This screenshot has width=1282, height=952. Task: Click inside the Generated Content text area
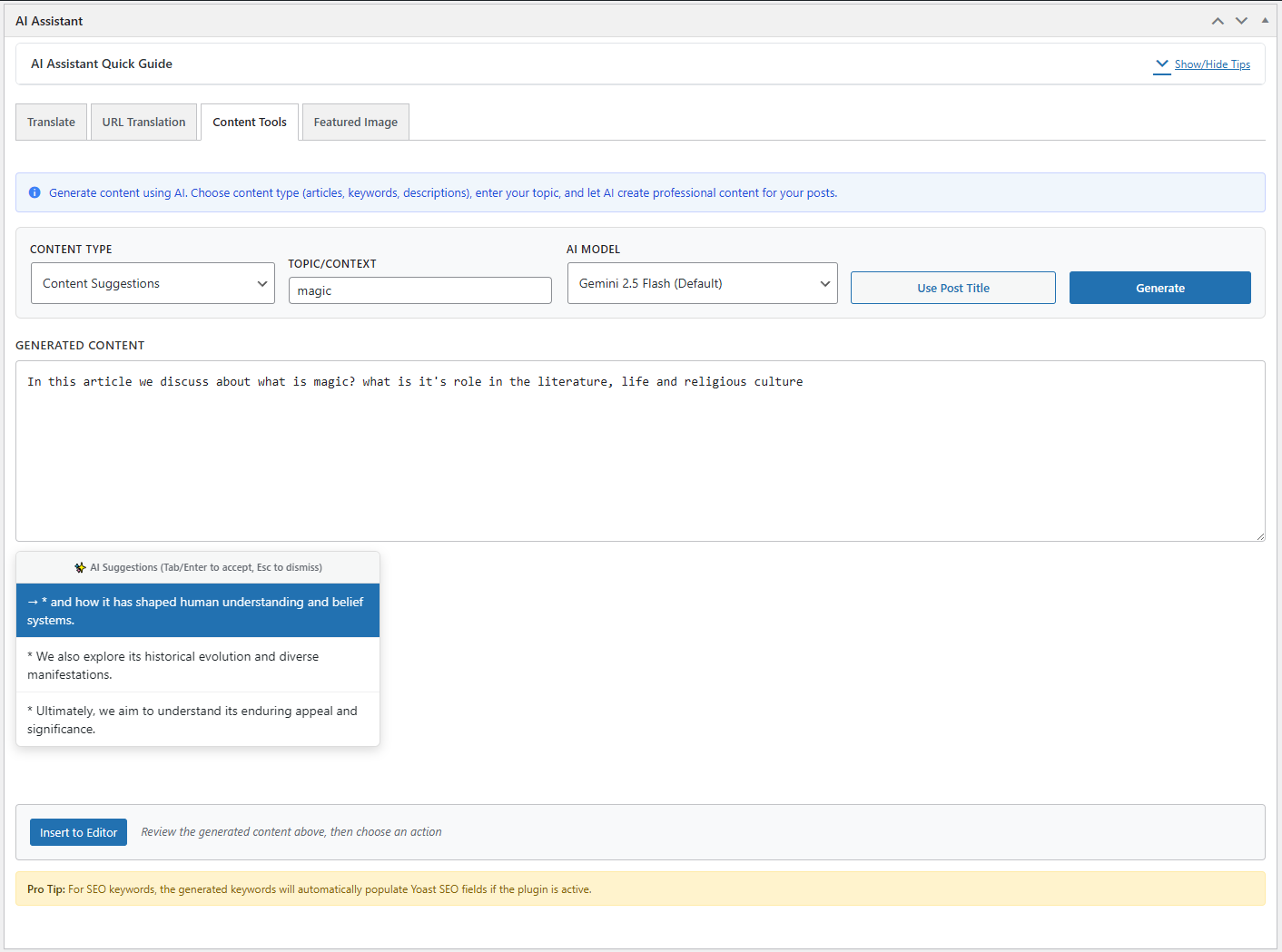click(640, 451)
